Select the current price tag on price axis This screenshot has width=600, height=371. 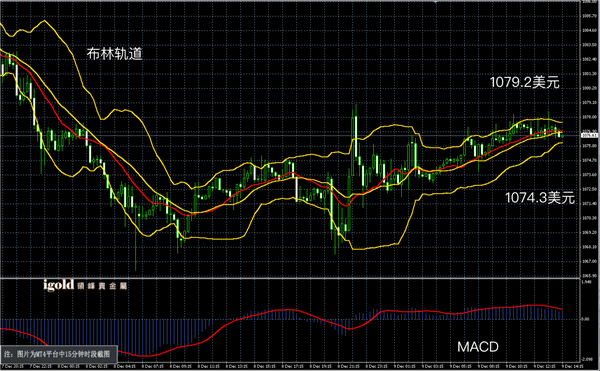590,135
